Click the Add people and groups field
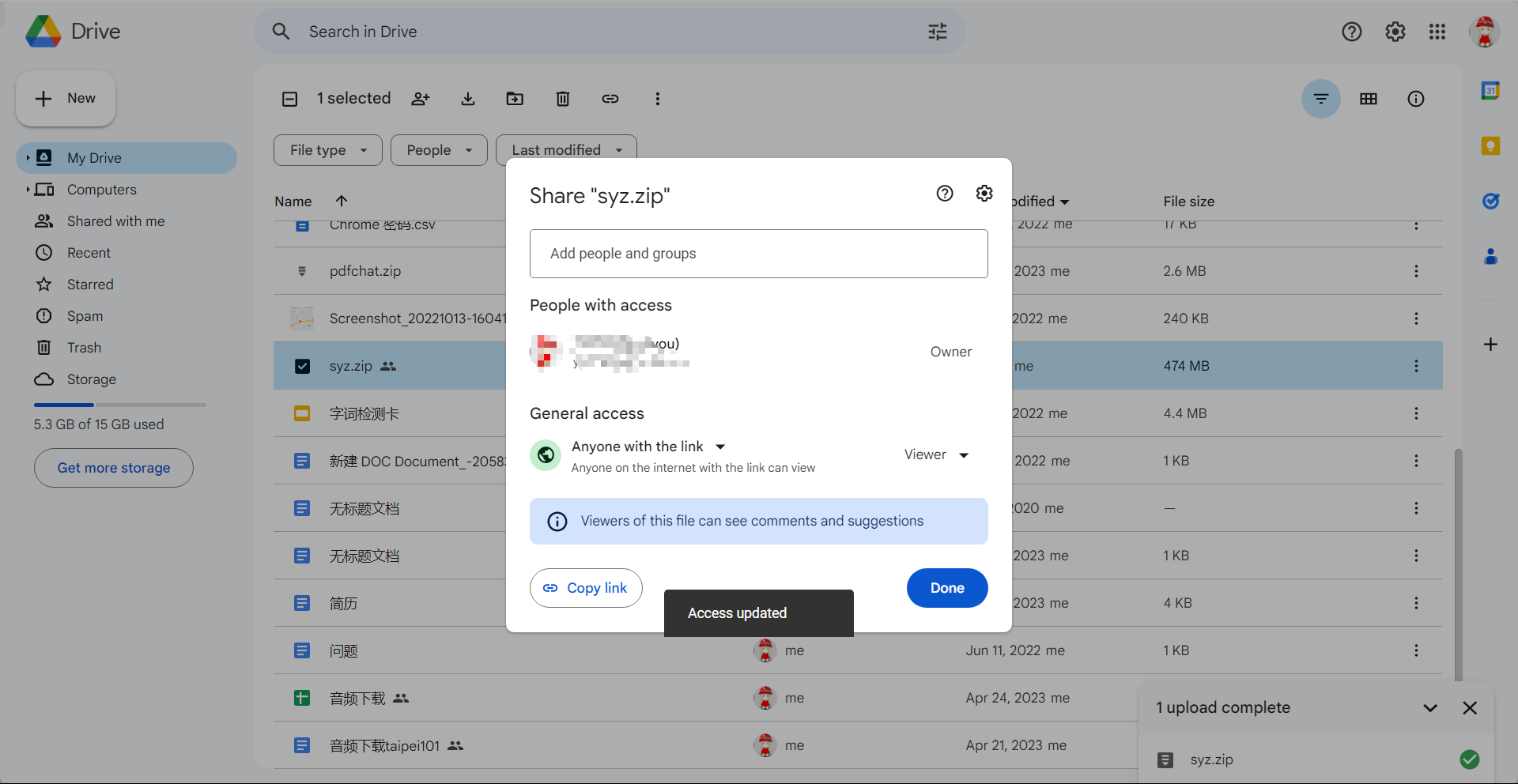 point(758,254)
